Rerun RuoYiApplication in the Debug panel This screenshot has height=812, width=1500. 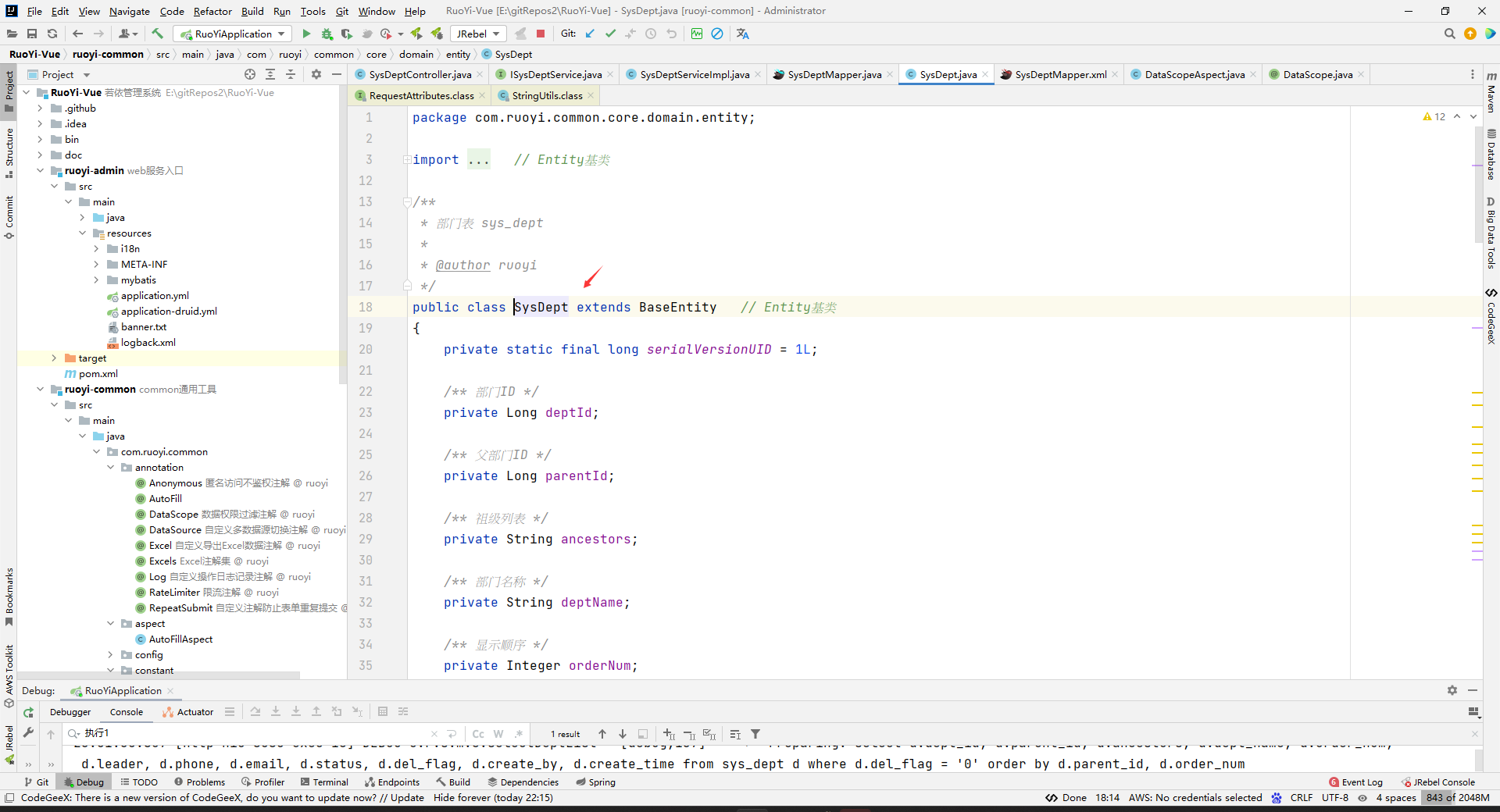[29, 712]
